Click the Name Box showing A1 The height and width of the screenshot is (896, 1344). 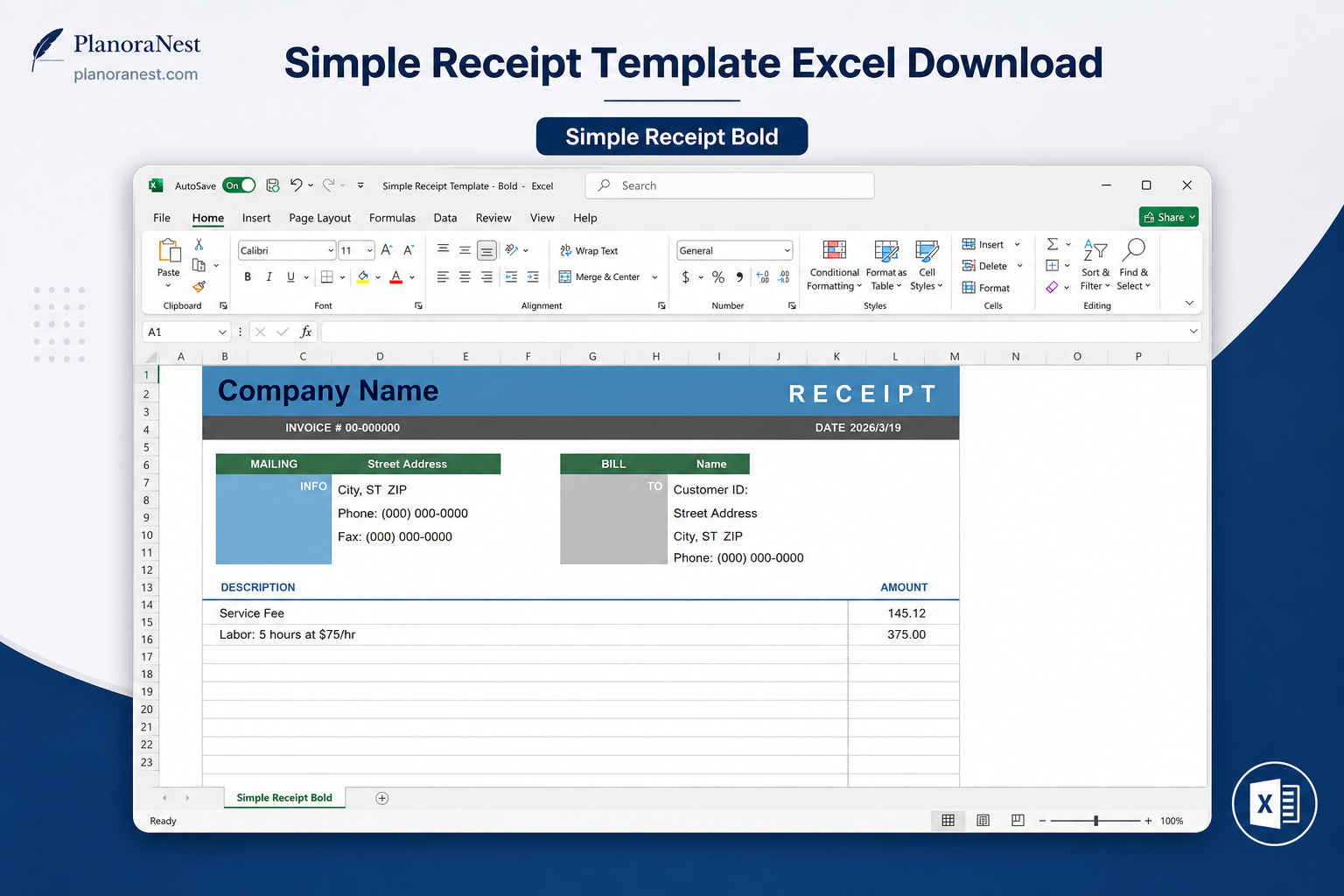click(x=186, y=332)
